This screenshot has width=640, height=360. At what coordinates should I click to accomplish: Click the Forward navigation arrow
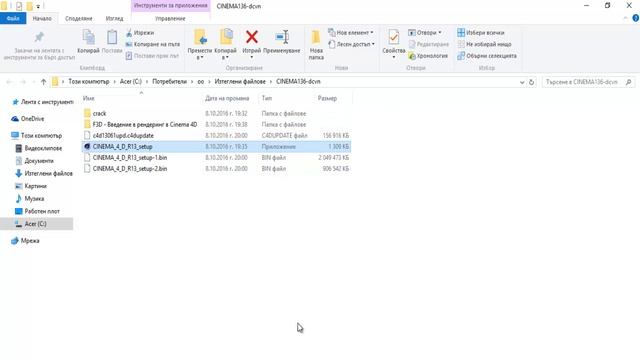(x=23, y=82)
